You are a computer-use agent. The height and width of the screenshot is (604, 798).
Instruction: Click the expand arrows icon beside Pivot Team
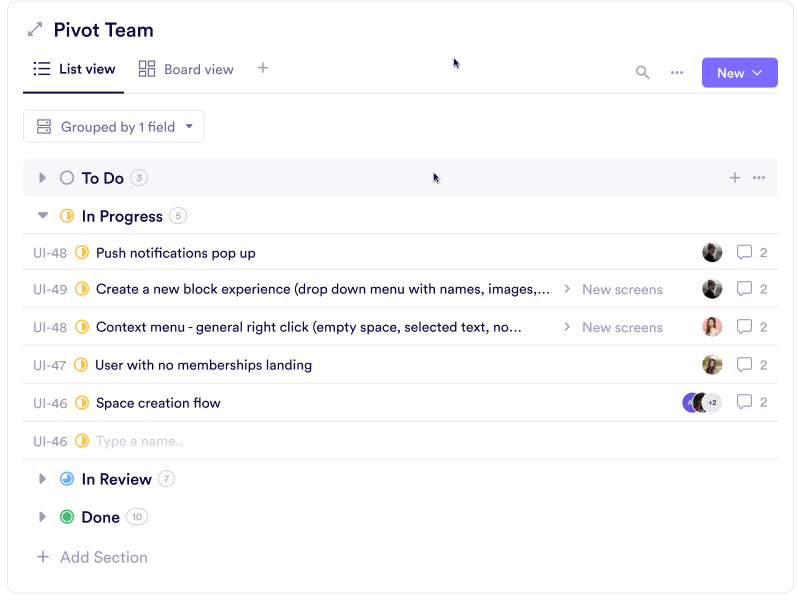coord(35,30)
